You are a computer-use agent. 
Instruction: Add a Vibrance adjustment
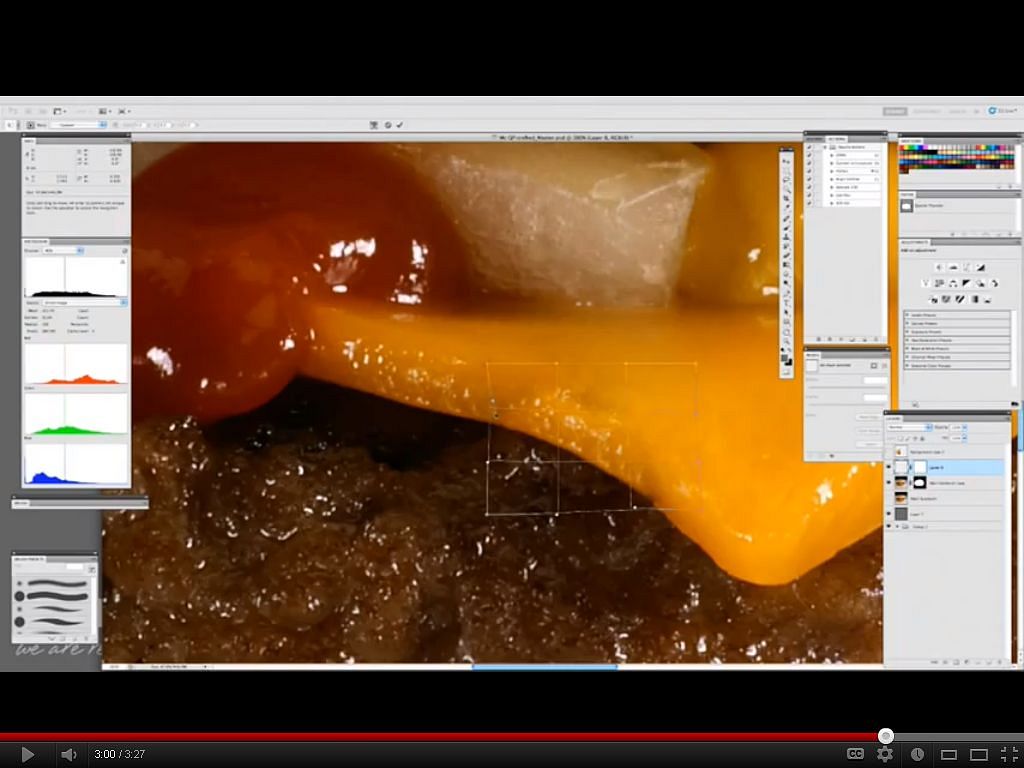point(925,283)
